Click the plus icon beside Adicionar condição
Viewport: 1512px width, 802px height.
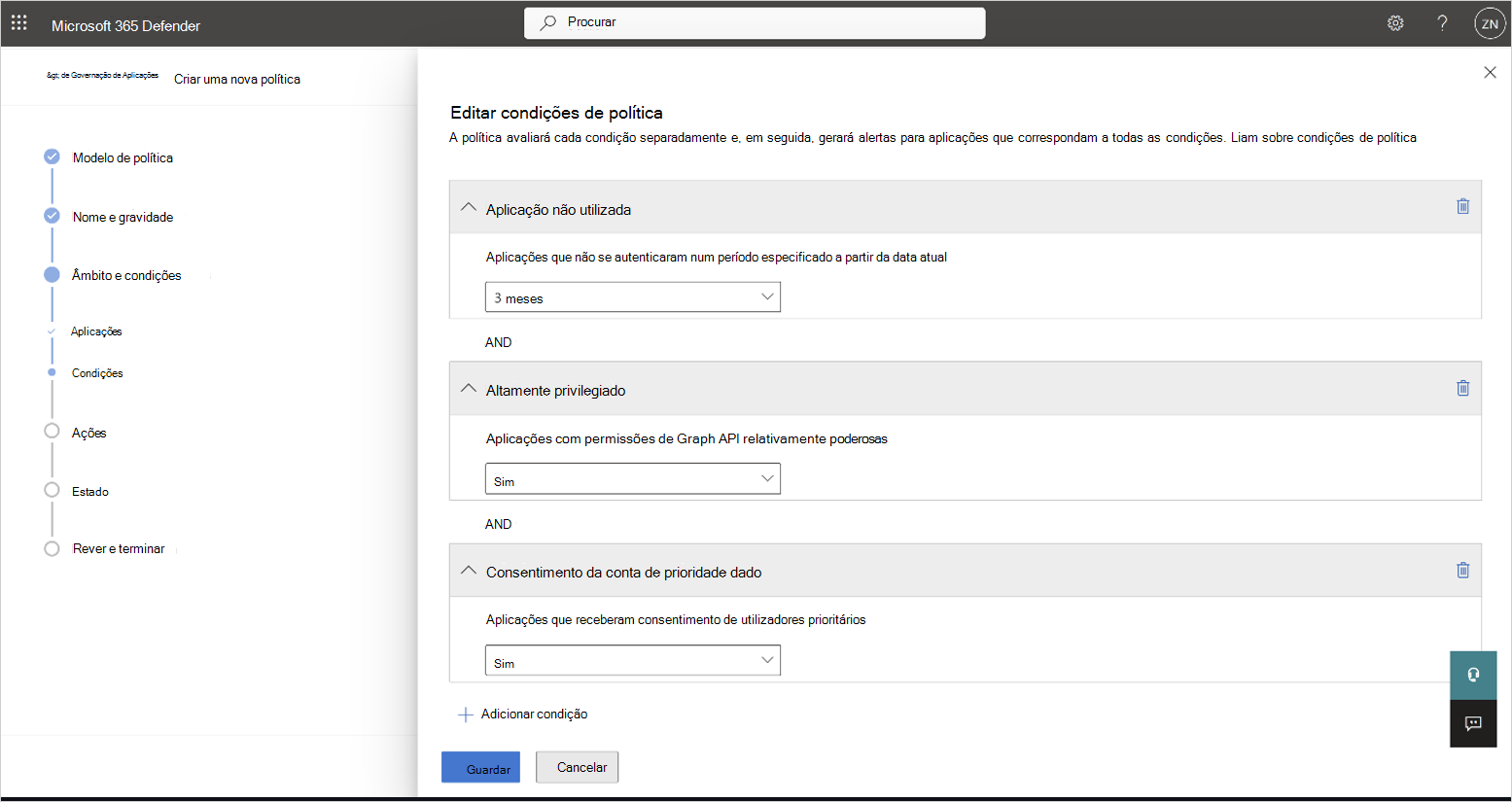point(467,714)
